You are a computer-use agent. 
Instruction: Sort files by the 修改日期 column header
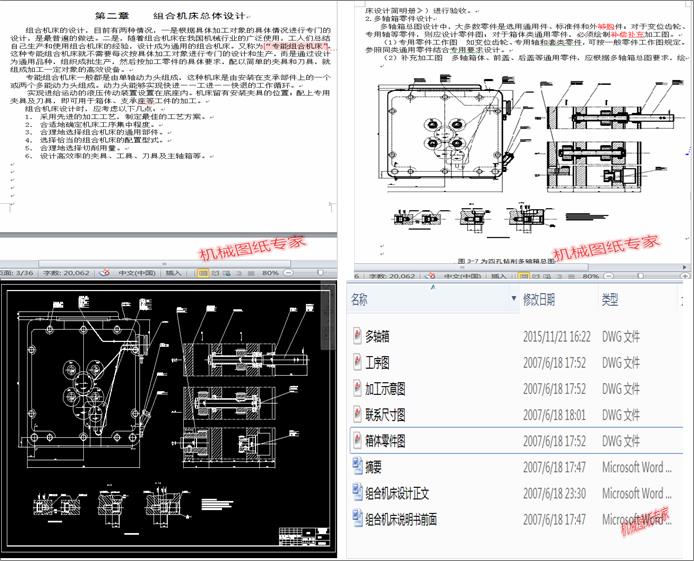tap(539, 300)
